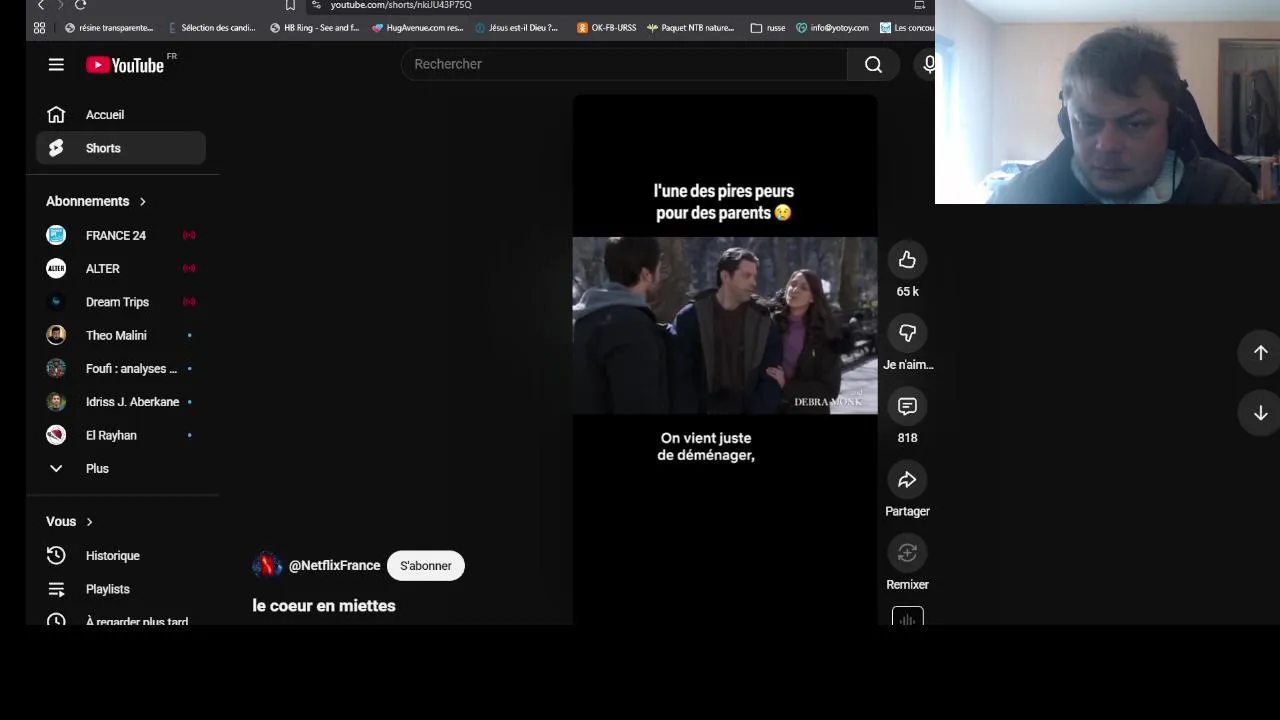Click the Shorts video player frame
Image resolution: width=1280 pixels, height=720 pixels.
[x=725, y=360]
